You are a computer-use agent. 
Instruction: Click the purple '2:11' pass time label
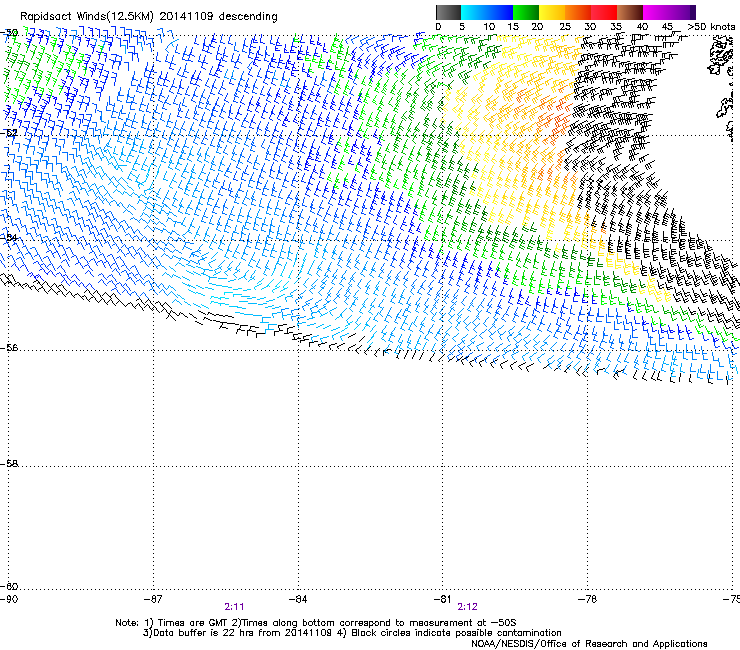point(235,607)
